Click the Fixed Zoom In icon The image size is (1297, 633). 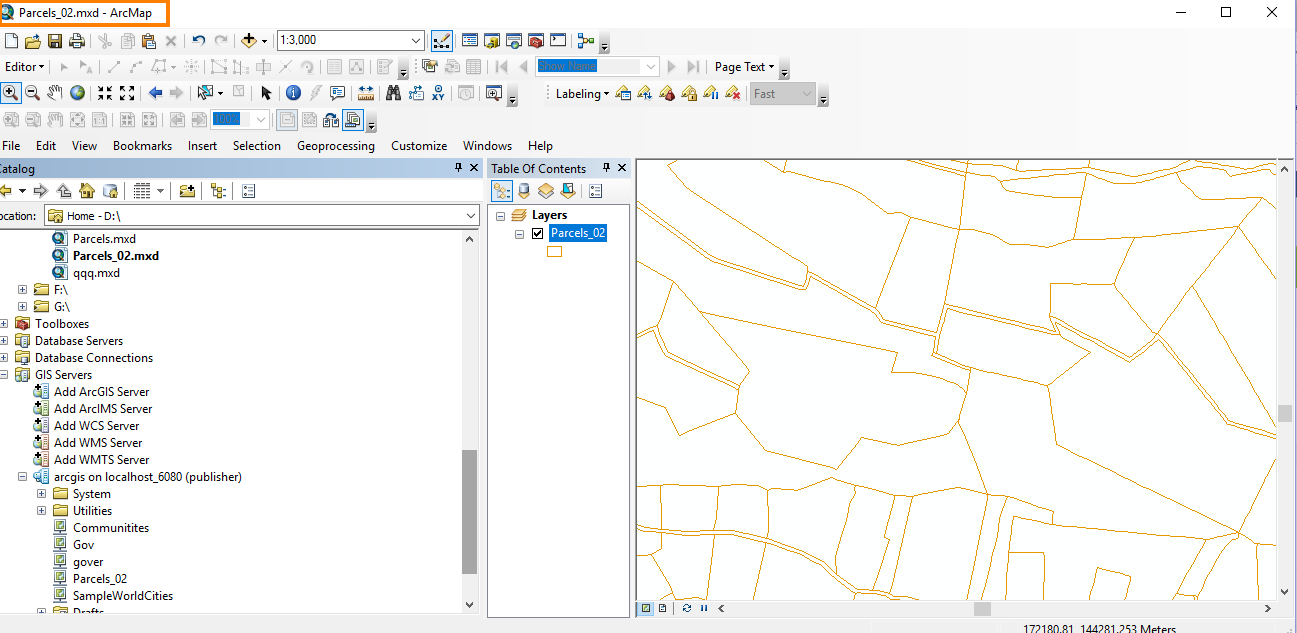[x=105, y=93]
